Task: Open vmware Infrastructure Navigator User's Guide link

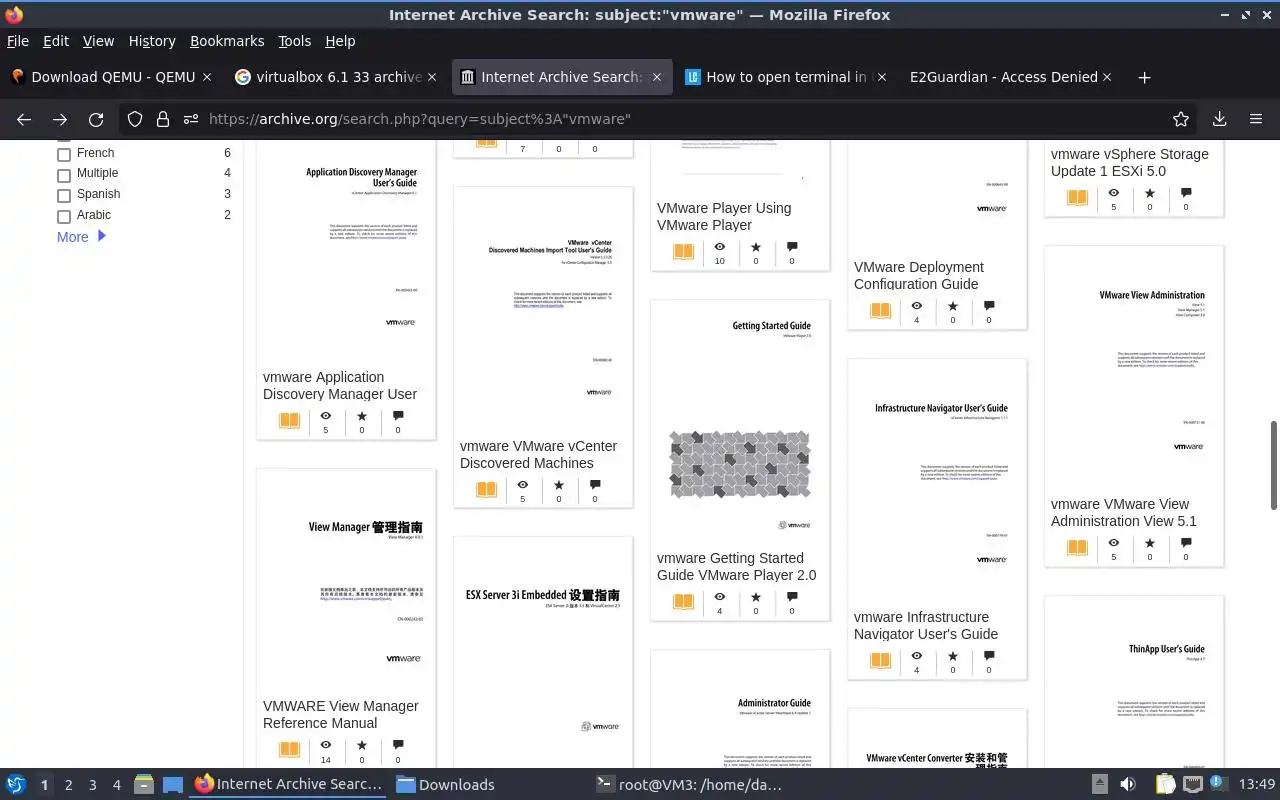Action: (x=926, y=625)
